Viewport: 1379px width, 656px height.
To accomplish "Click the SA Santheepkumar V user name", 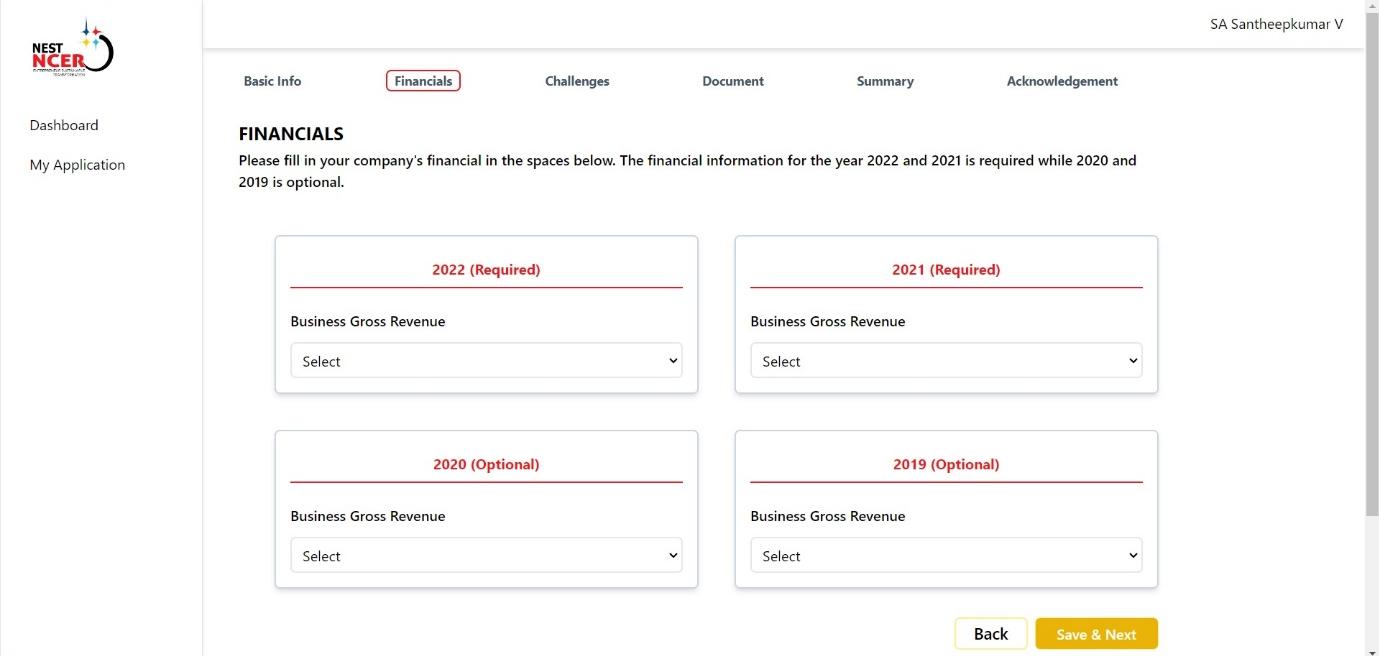I will [1276, 24].
